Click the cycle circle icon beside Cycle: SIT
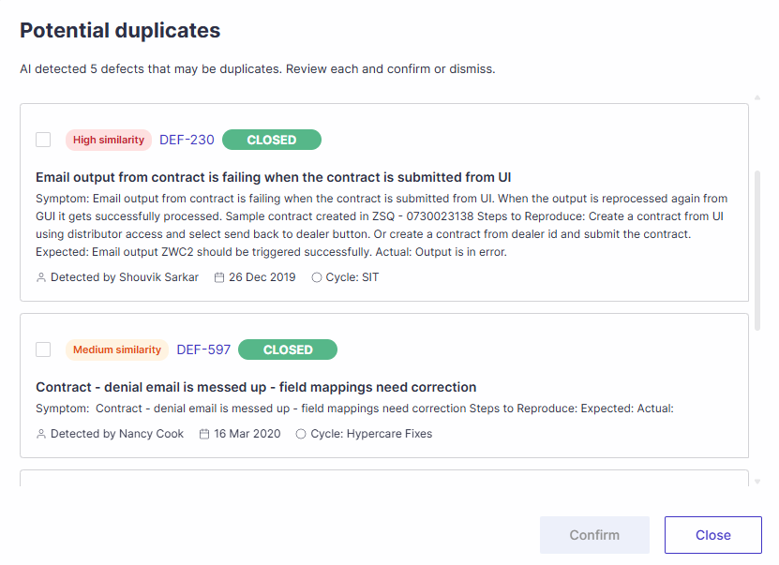The height and width of the screenshot is (565, 779). tap(316, 277)
